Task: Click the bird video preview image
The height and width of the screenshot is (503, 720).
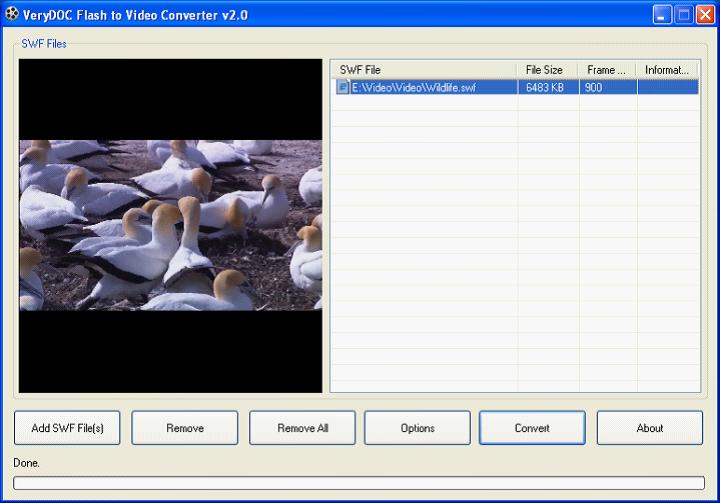Action: click(170, 225)
